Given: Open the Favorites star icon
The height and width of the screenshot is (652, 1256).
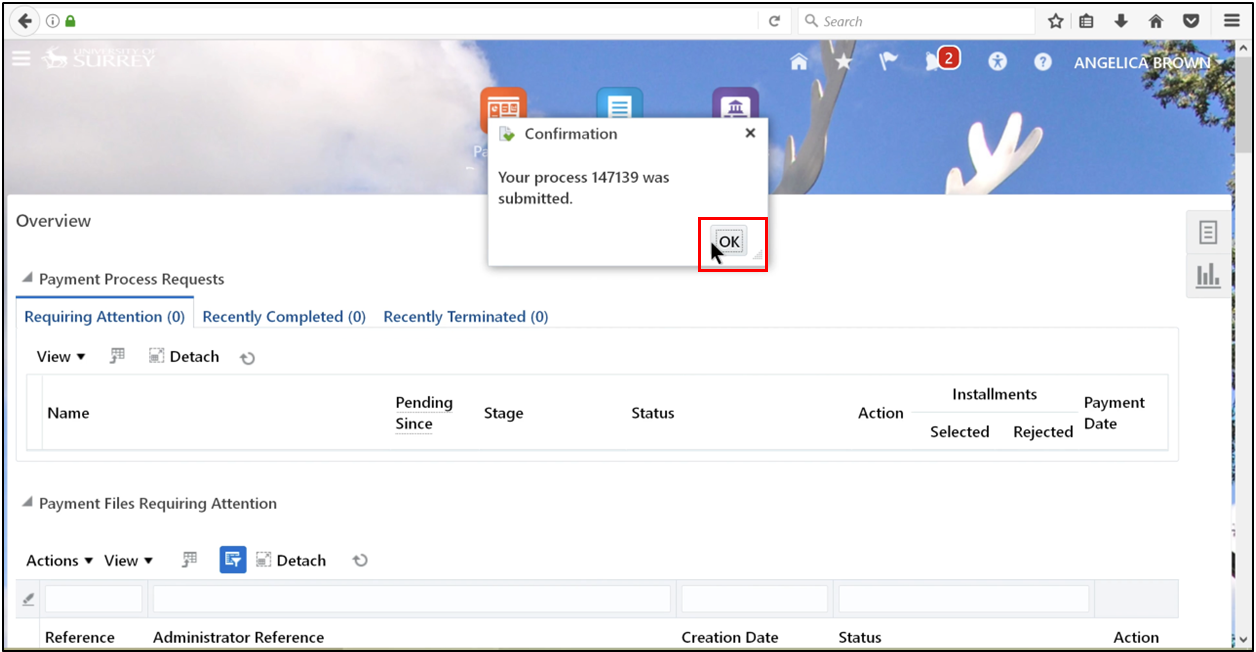Looking at the screenshot, I should pyautogui.click(x=843, y=61).
